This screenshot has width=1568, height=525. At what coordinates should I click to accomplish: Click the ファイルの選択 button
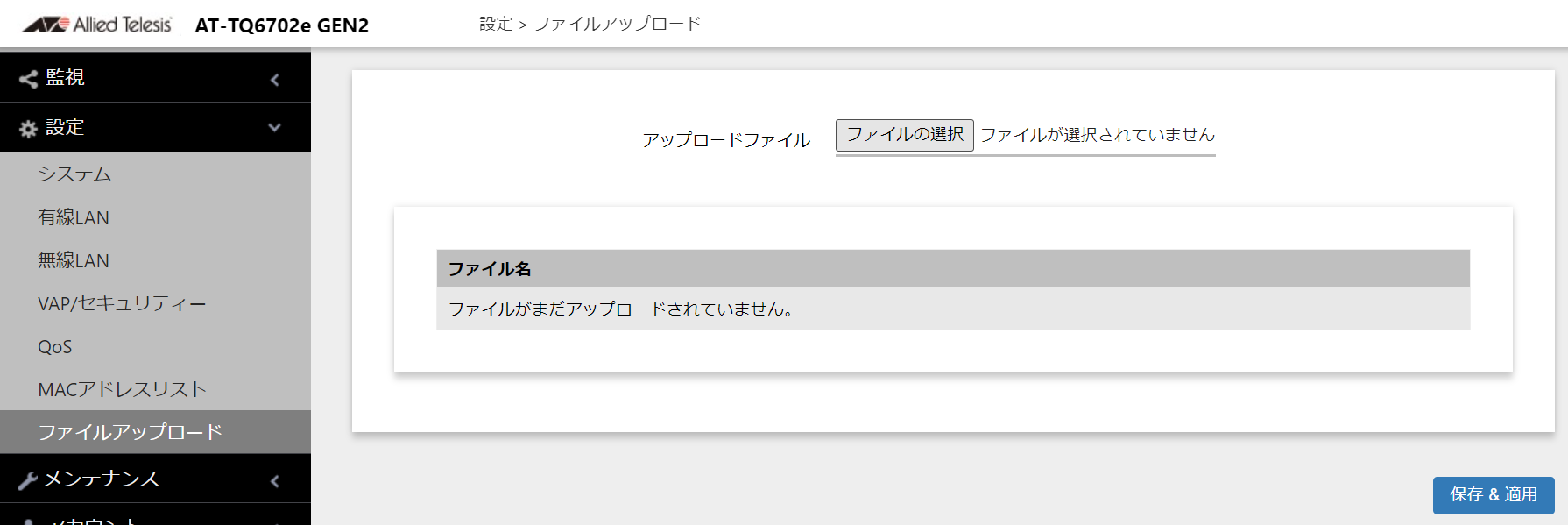click(905, 135)
